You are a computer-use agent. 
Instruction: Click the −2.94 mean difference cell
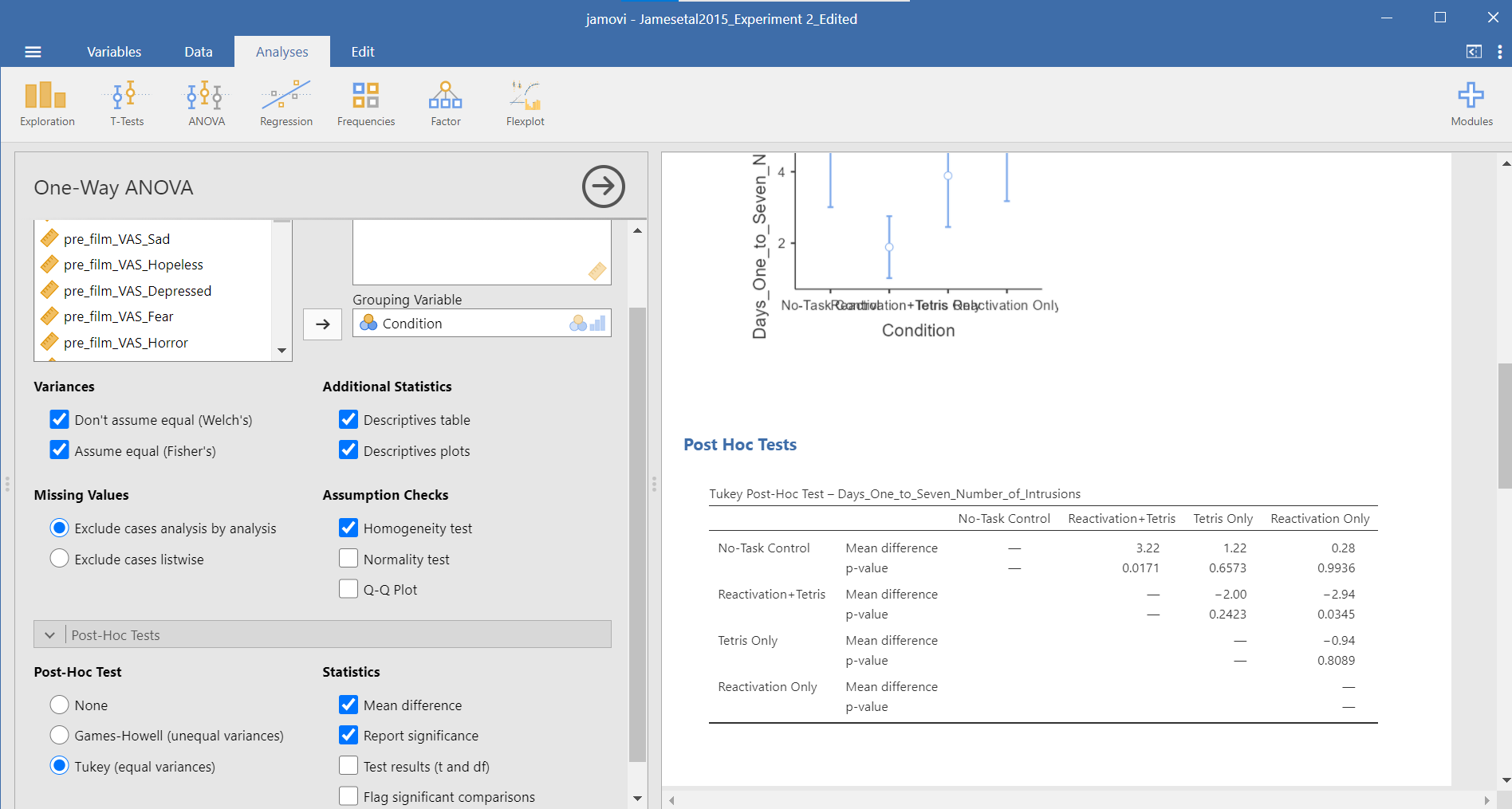(x=1339, y=594)
